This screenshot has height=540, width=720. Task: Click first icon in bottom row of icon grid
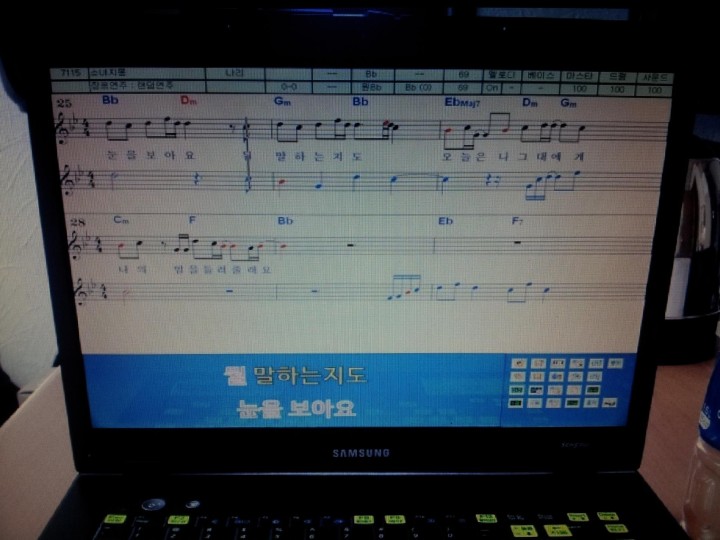pos(516,403)
